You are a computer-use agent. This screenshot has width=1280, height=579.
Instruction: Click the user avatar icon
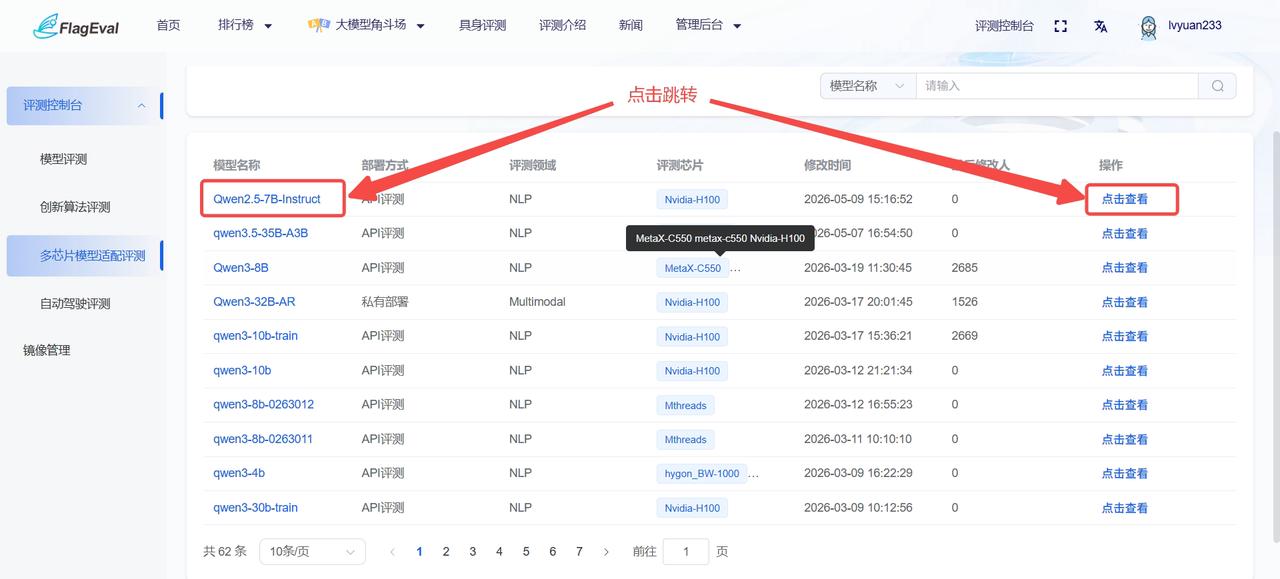1149,27
